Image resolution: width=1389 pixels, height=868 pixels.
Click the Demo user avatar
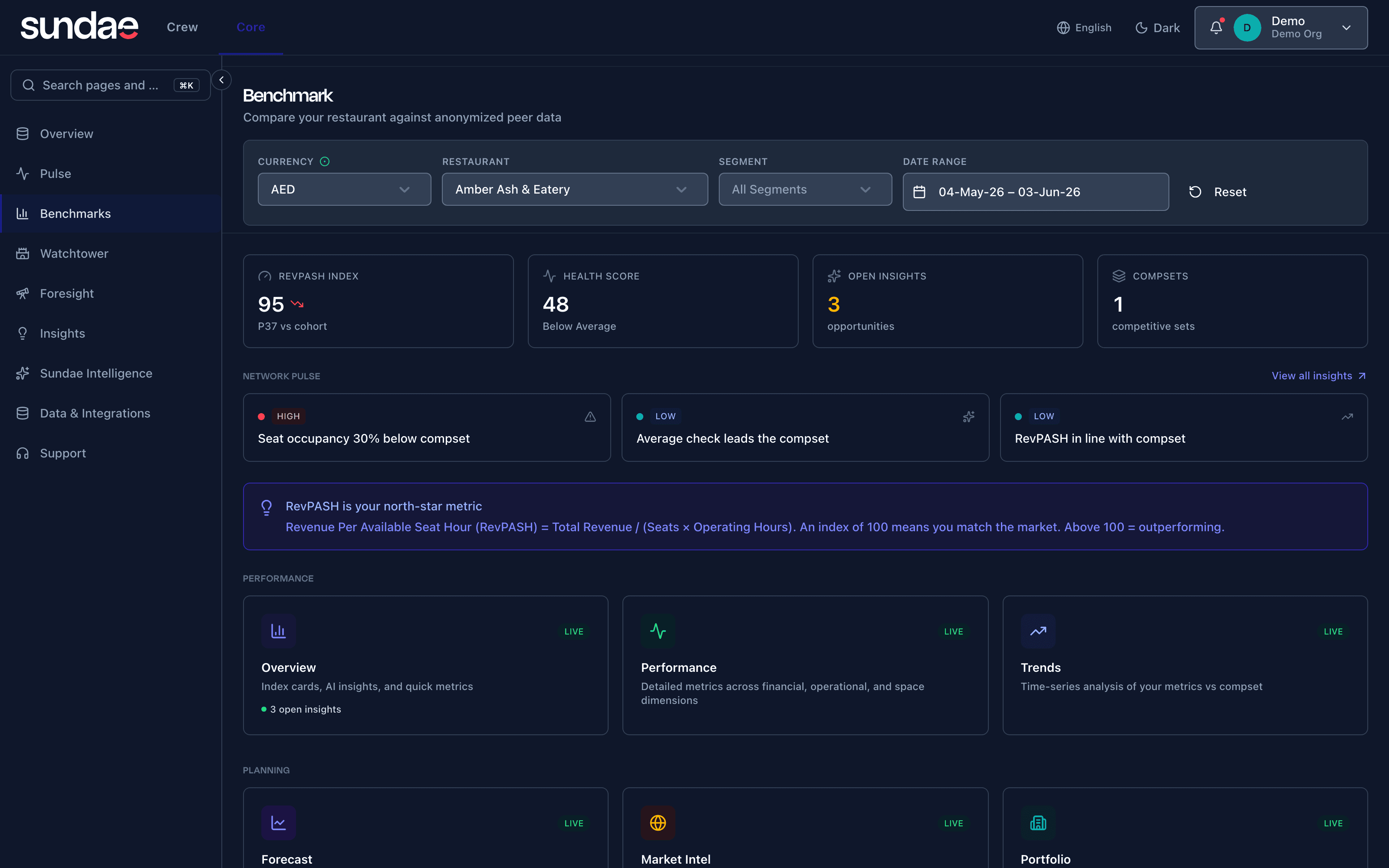[x=1247, y=27]
